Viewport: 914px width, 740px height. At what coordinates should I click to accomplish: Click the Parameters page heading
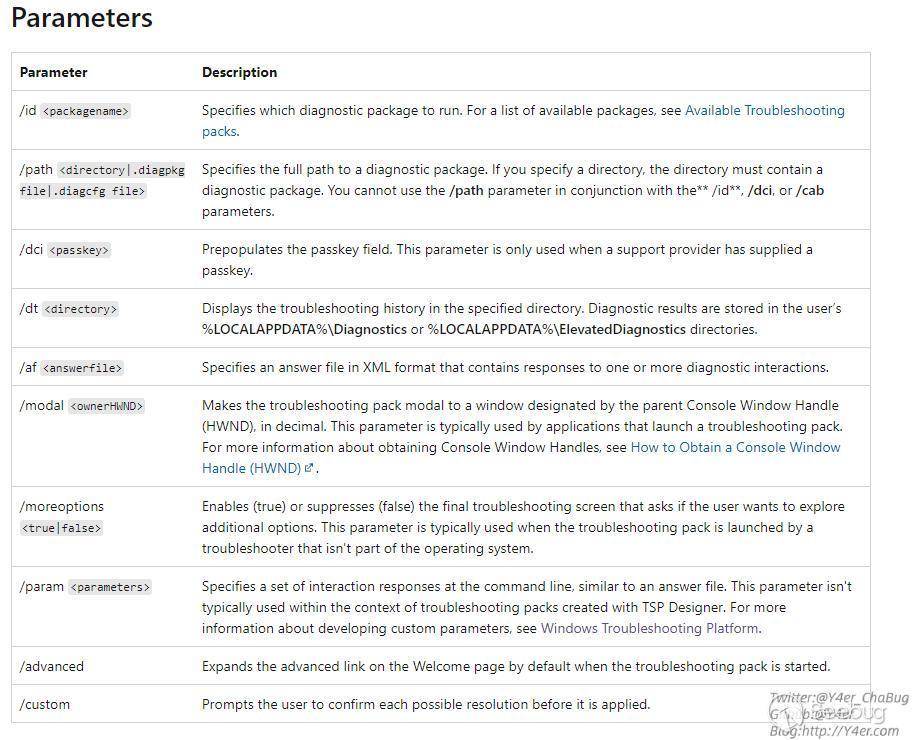click(x=82, y=18)
